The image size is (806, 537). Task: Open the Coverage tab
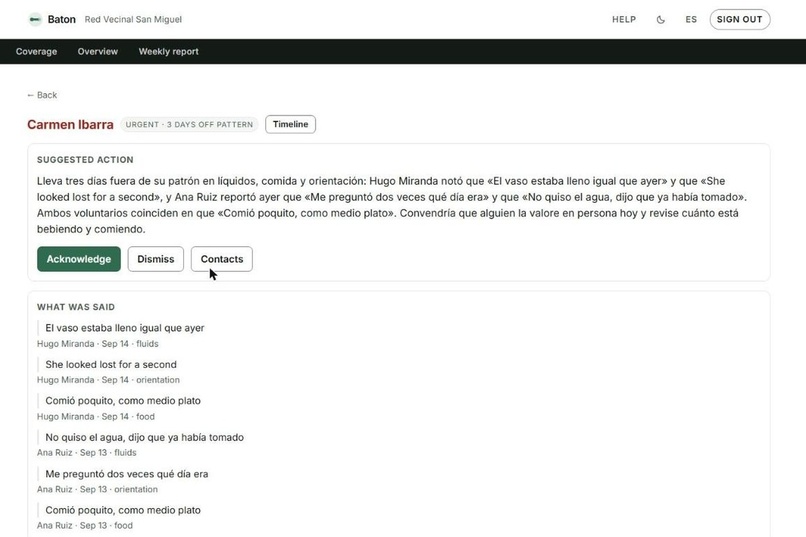[x=36, y=51]
